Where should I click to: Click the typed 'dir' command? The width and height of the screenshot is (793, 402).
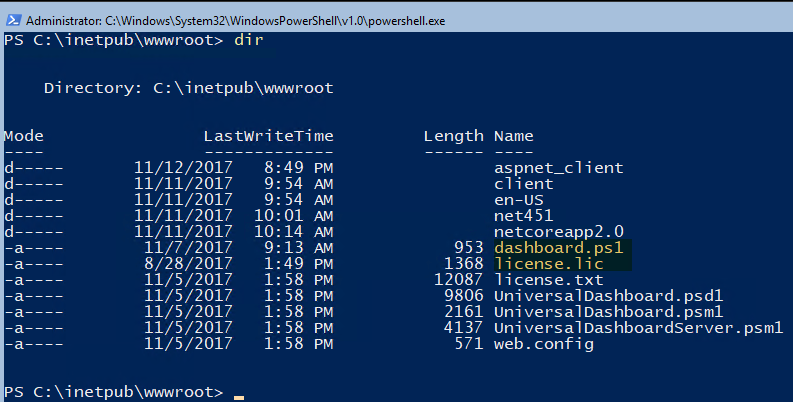tap(248, 40)
